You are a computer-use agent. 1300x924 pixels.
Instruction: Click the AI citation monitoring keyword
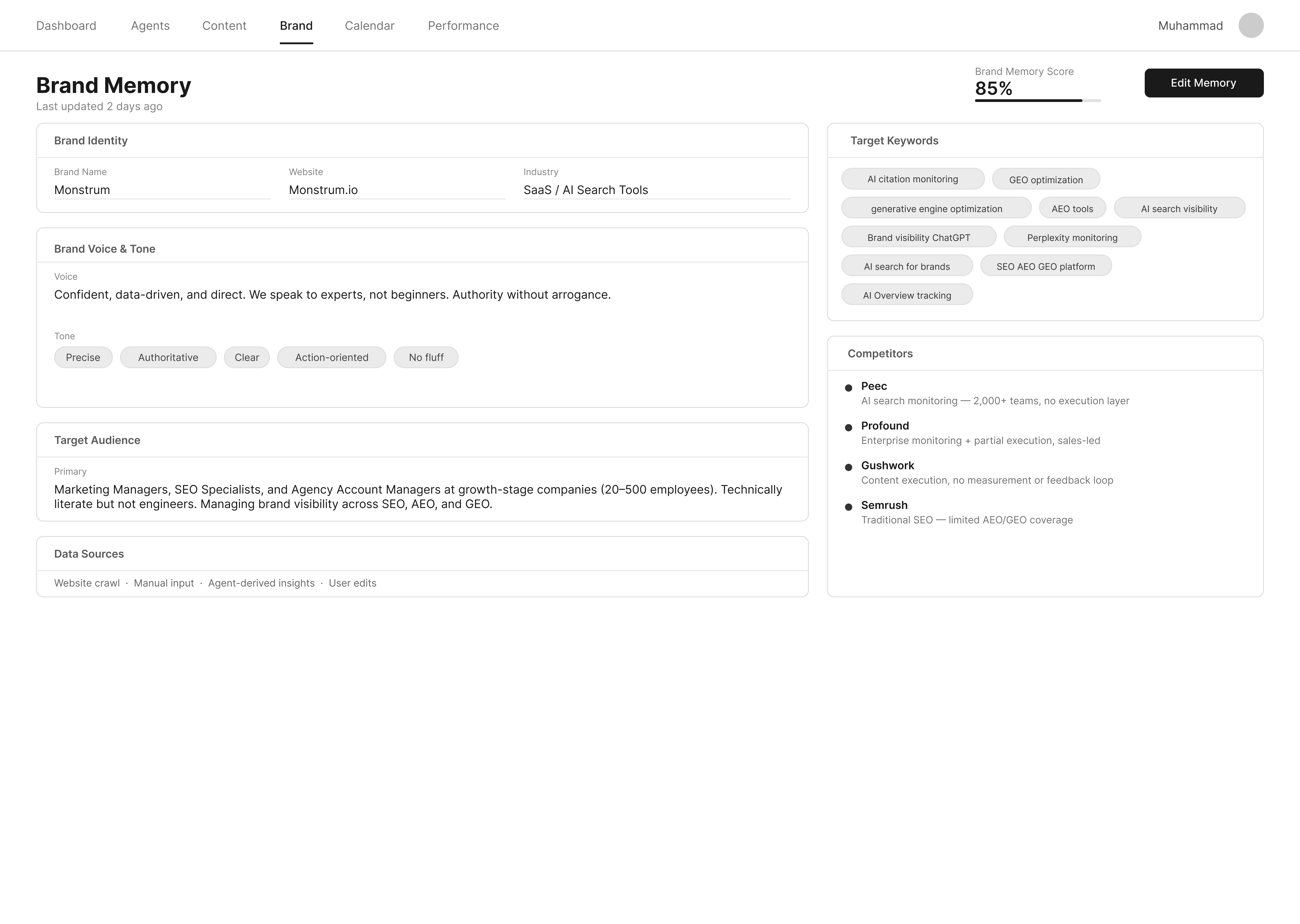tap(912, 179)
